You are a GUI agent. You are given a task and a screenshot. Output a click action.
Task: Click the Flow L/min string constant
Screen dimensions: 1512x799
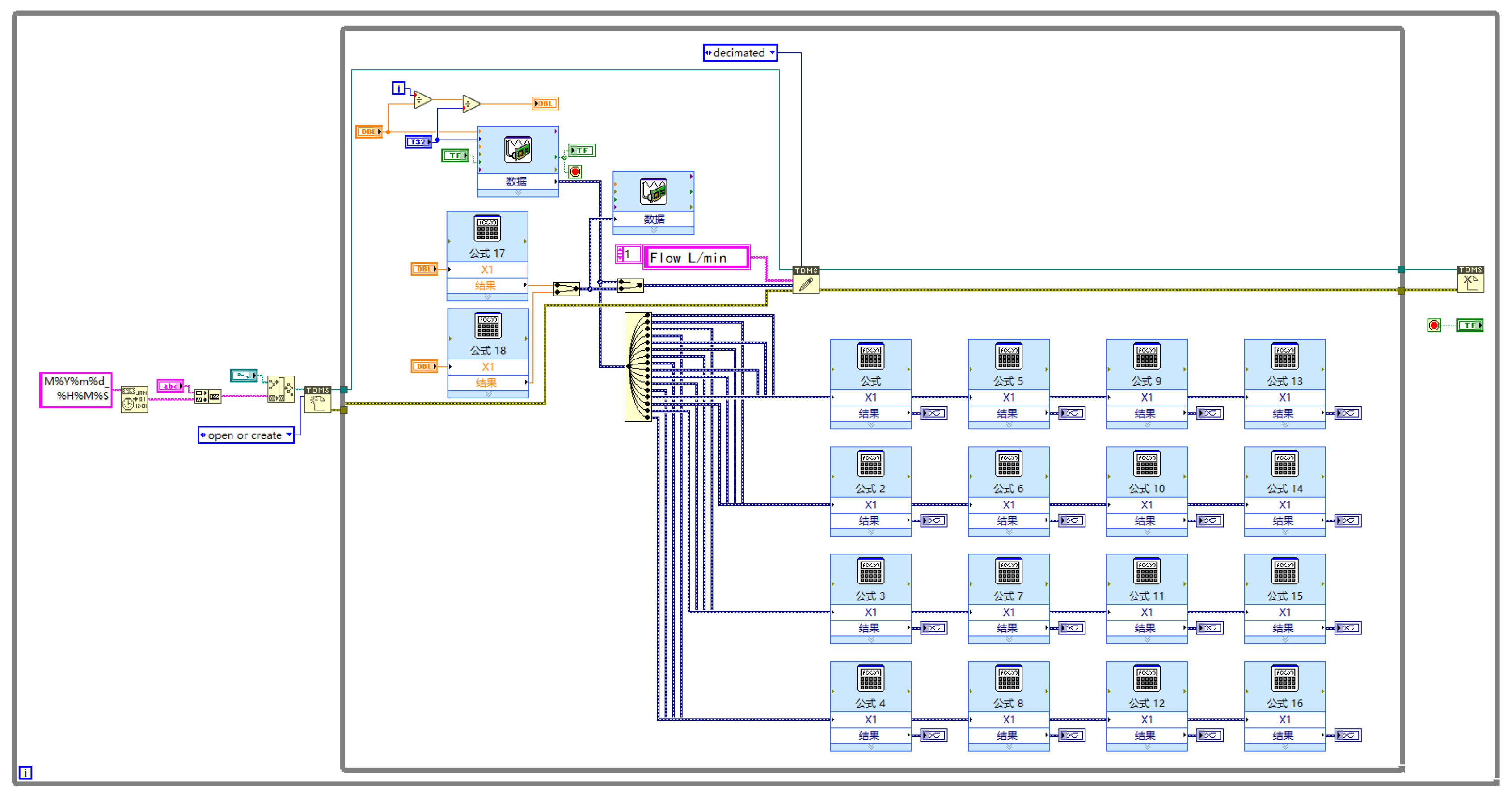[x=696, y=258]
